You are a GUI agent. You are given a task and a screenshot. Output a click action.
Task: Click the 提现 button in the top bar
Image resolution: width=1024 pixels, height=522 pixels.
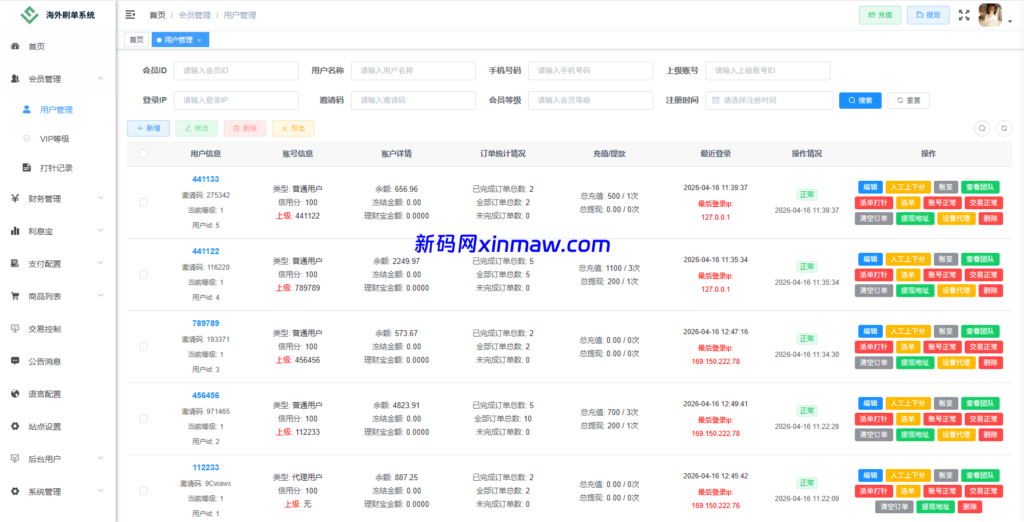coord(928,15)
